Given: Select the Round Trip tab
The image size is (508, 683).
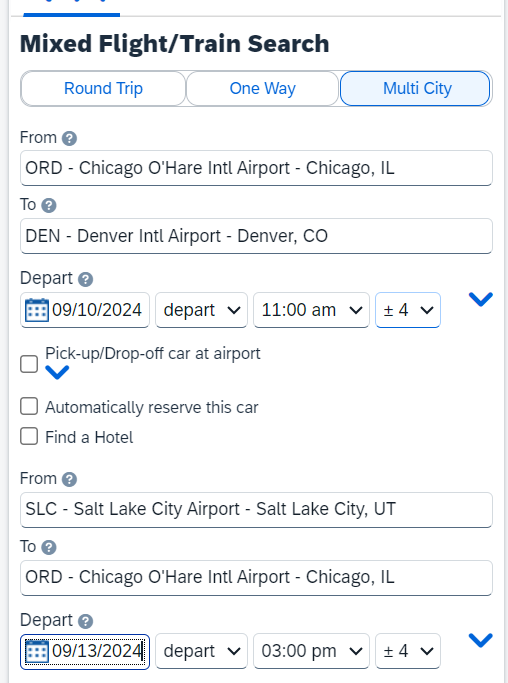Looking at the screenshot, I should [x=103, y=88].
